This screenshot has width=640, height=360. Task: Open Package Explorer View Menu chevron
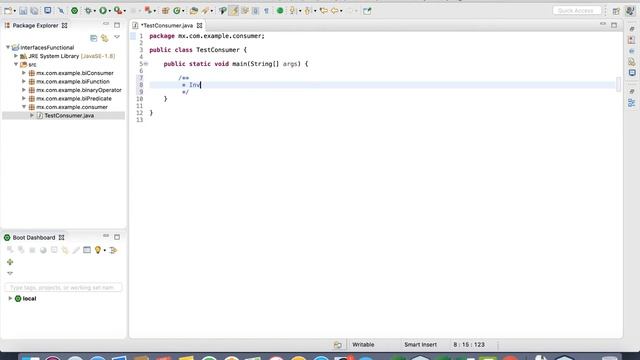point(117,38)
